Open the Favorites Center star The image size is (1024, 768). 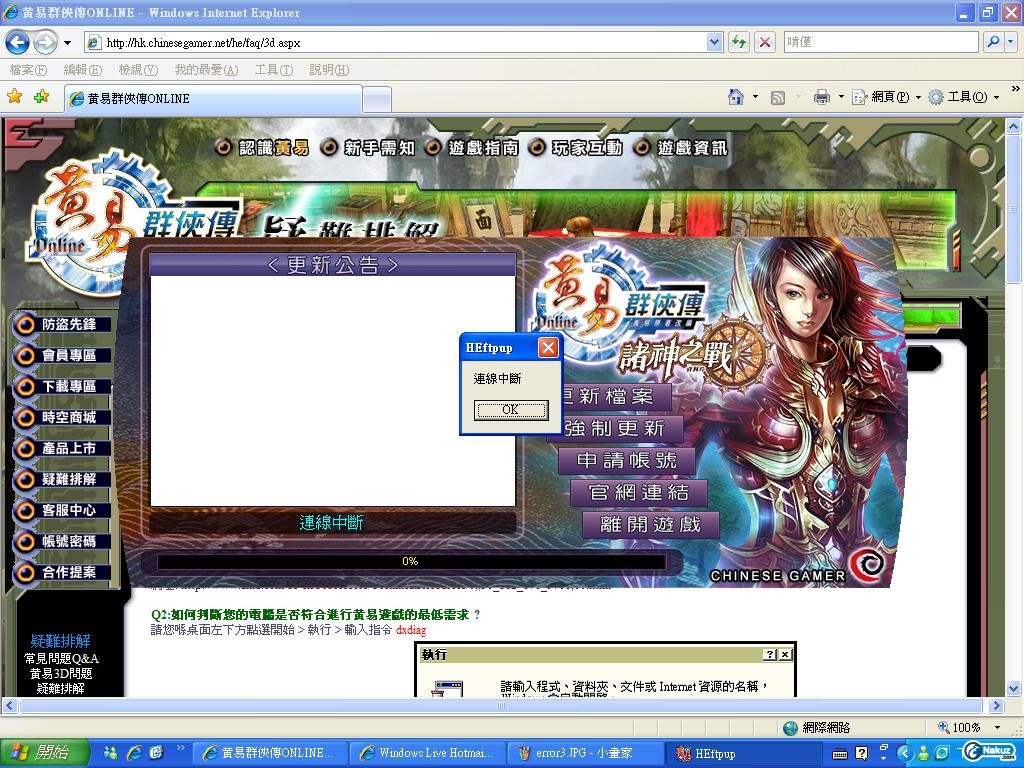pyautogui.click(x=14, y=97)
